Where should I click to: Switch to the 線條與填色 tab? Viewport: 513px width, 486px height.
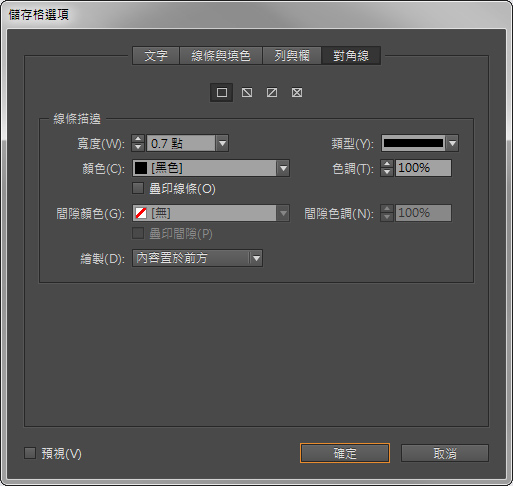coord(221,55)
